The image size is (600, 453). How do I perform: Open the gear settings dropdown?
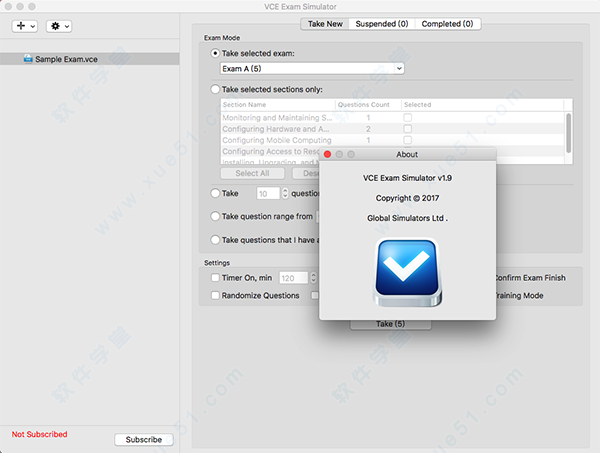pyautogui.click(x=59, y=26)
